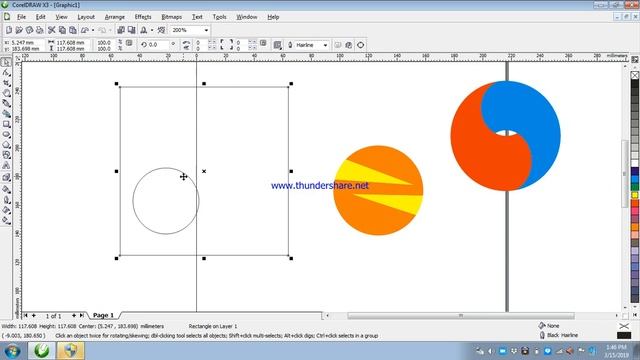Expand the undo history dropdown arrow
This screenshot has height=360, width=640.
(x=93, y=30)
